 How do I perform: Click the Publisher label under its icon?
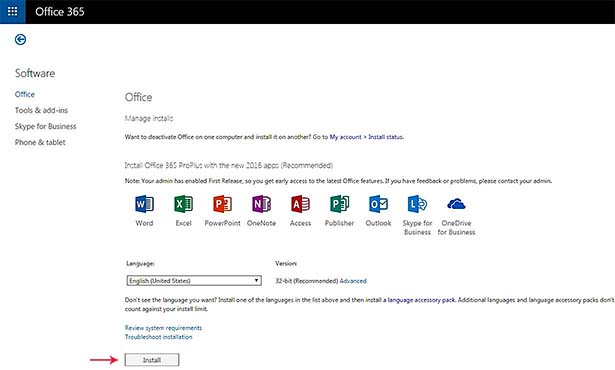(x=339, y=223)
